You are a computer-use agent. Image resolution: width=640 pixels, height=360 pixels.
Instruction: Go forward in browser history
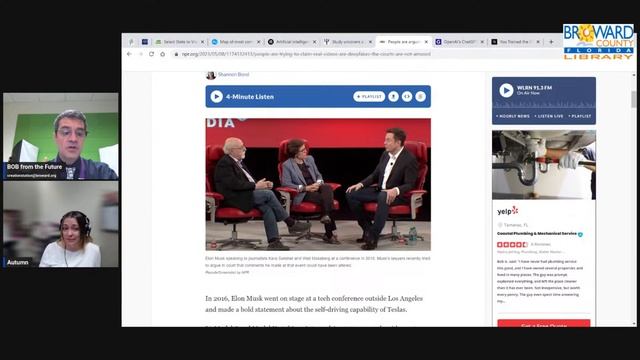pos(141,54)
